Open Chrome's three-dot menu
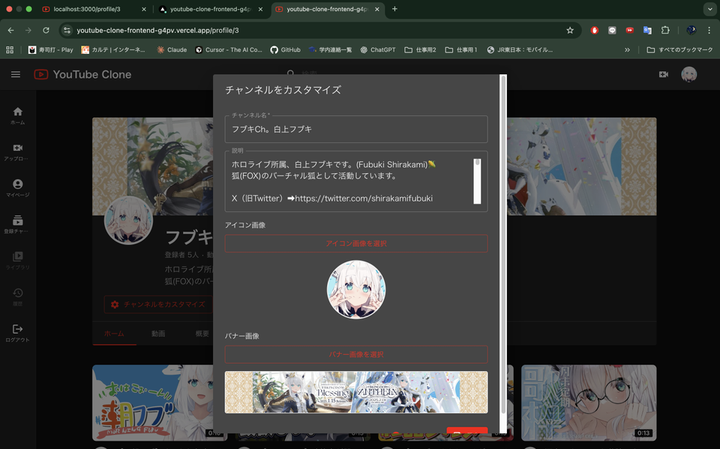Screen dimensions: 720x449 point(709,30)
